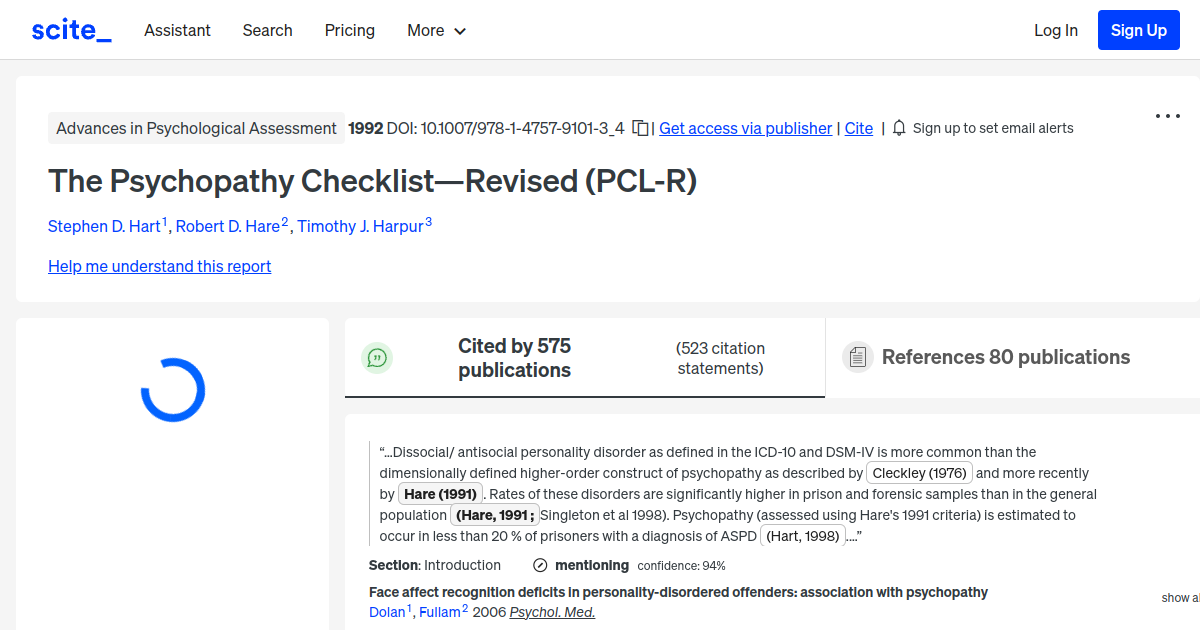1200x630 pixels.
Task: Copy the DOI using the copy icon
Action: click(x=638, y=128)
